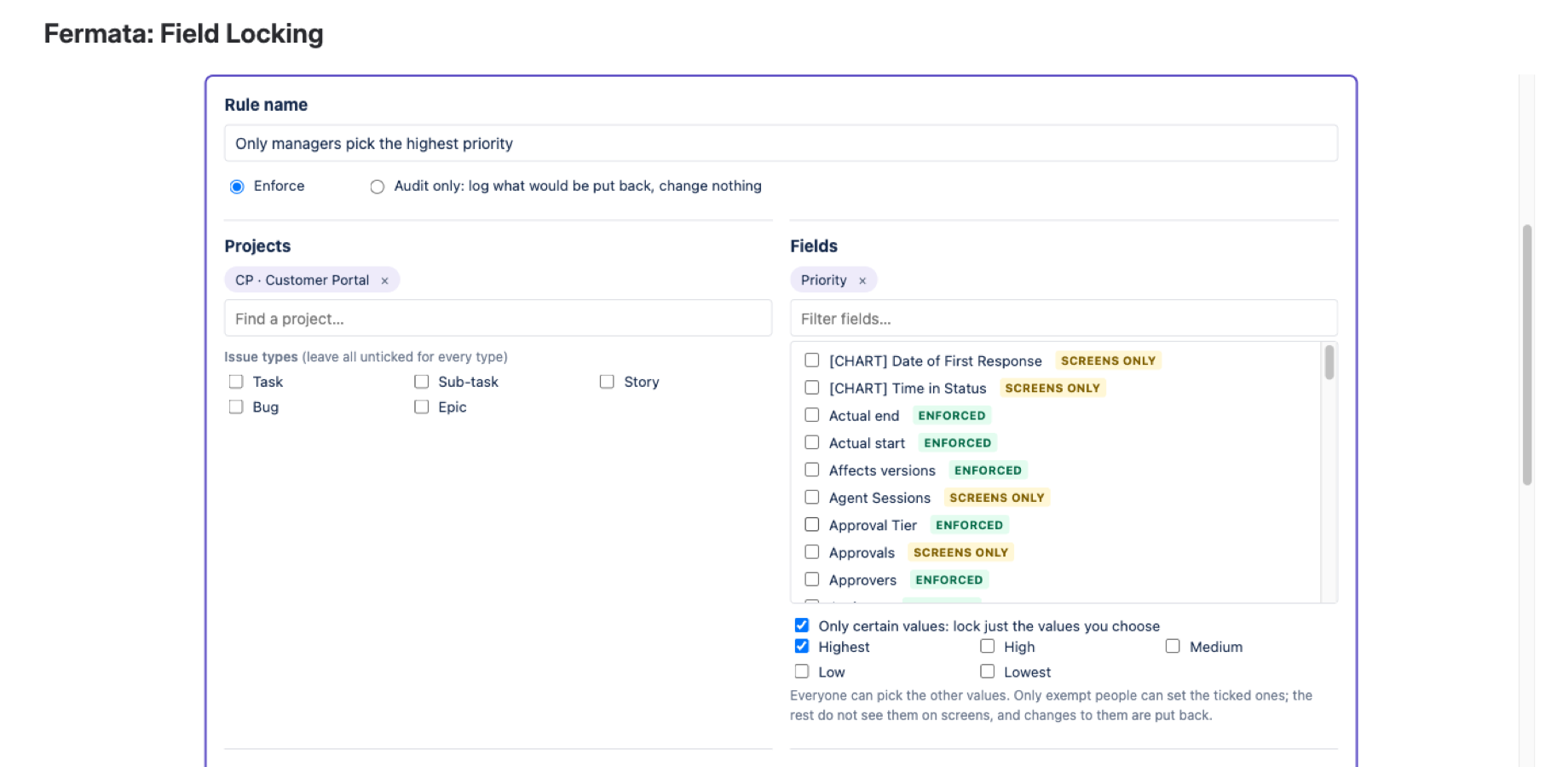Click the ENFORCED badge beside Affects versions
Screen dimensions: 1568x767
(988, 470)
